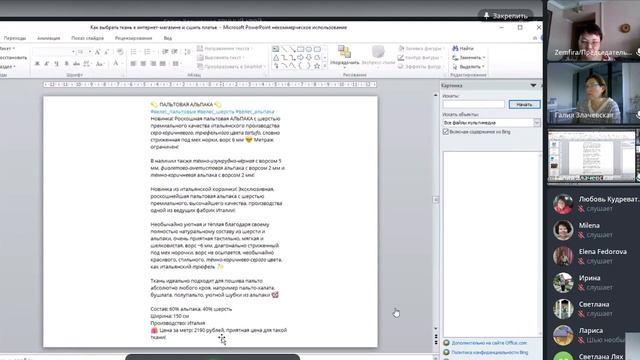Open the Animations ribbon tab
640x360 pixels.
pyautogui.click(x=49, y=38)
